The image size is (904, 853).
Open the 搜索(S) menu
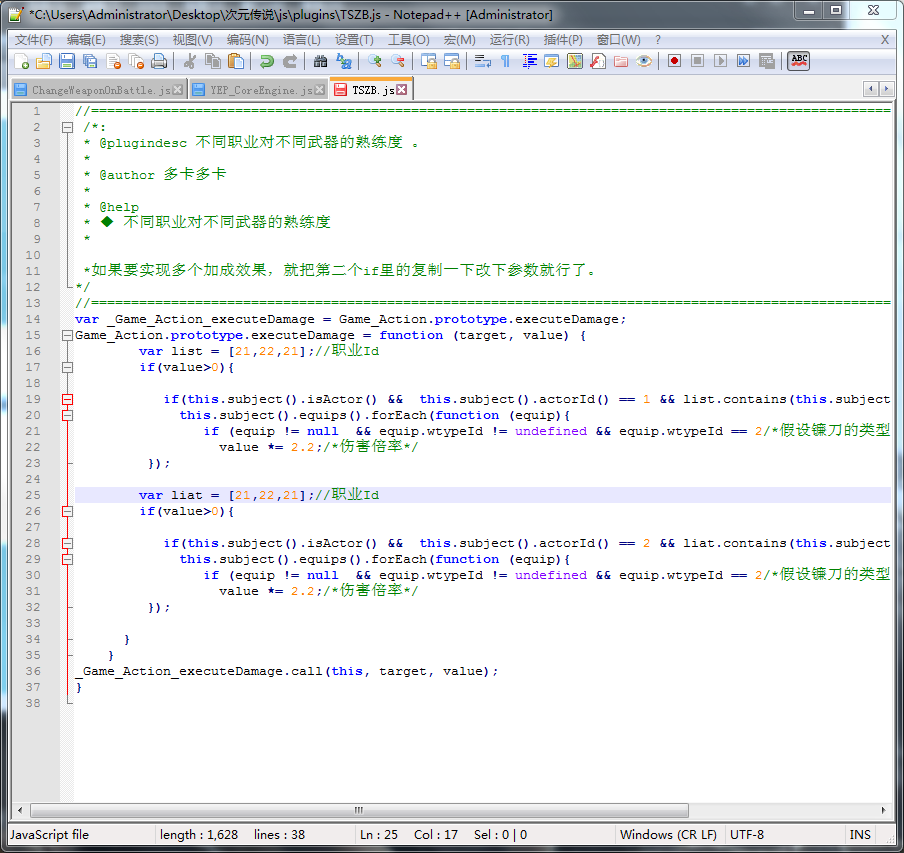coord(139,40)
